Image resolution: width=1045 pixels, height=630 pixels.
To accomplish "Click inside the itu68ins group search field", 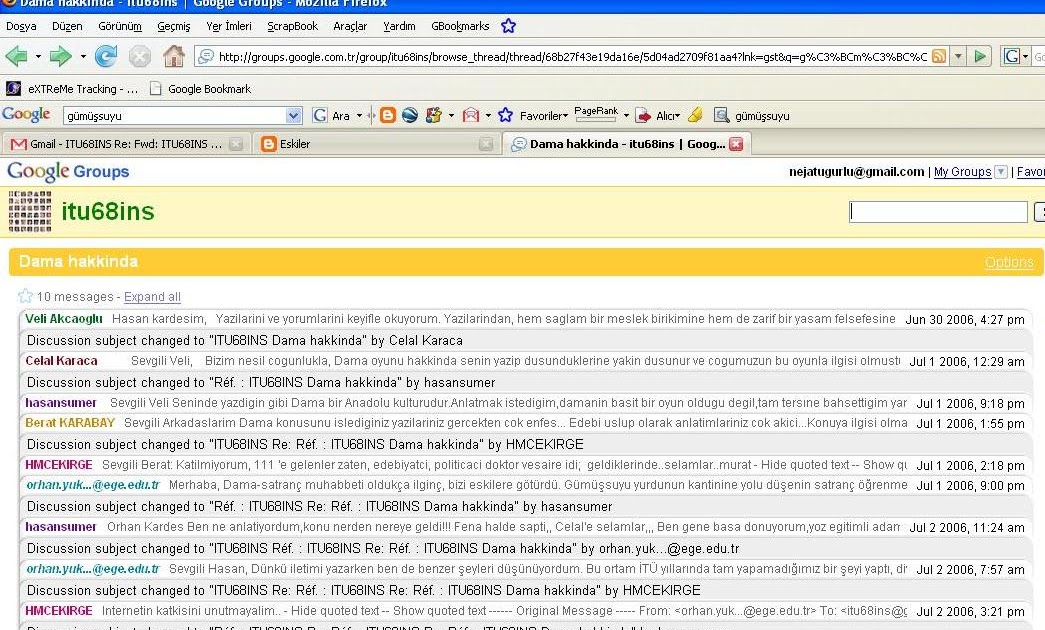I will click(x=937, y=211).
